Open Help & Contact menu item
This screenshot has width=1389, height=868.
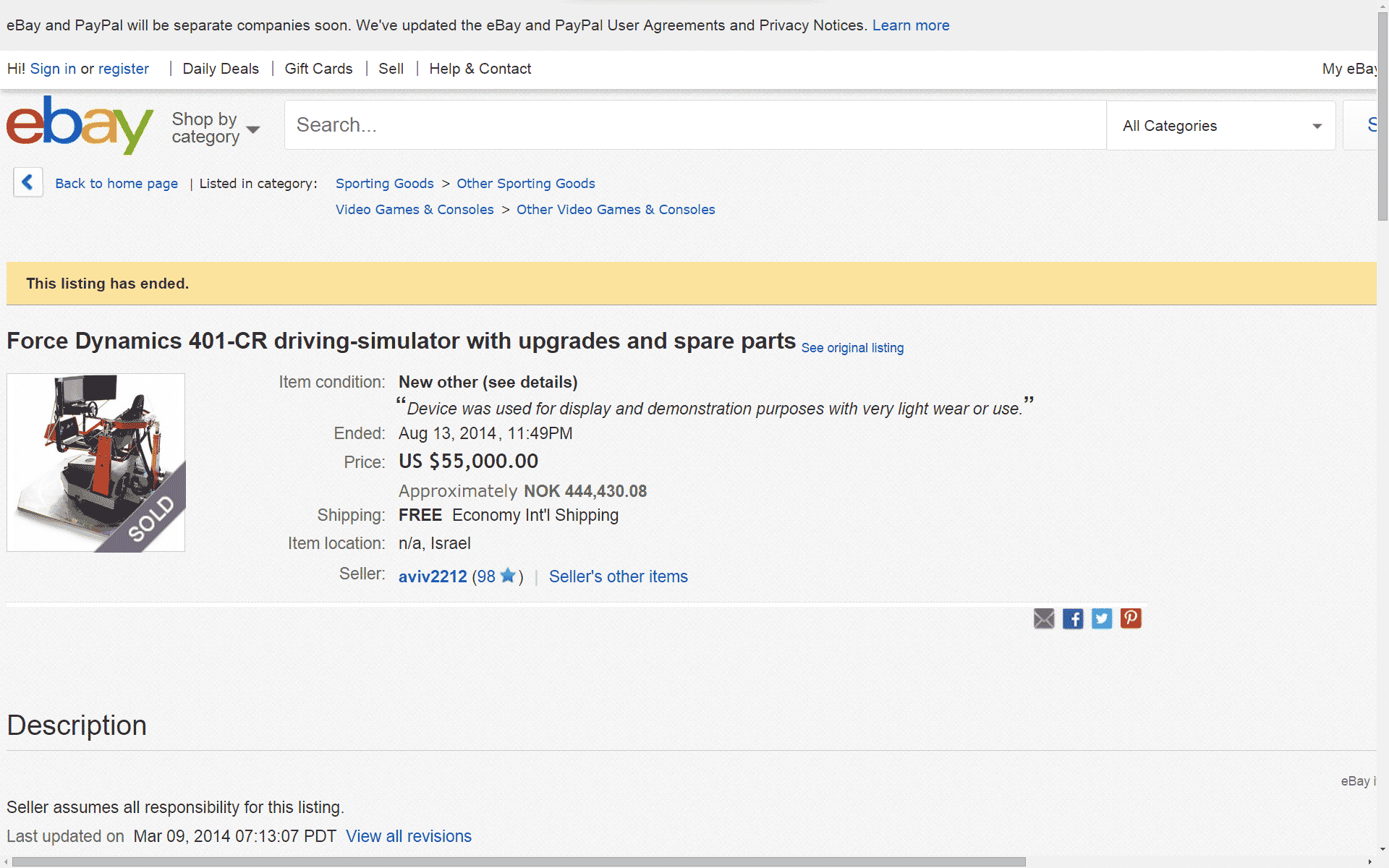pyautogui.click(x=480, y=69)
